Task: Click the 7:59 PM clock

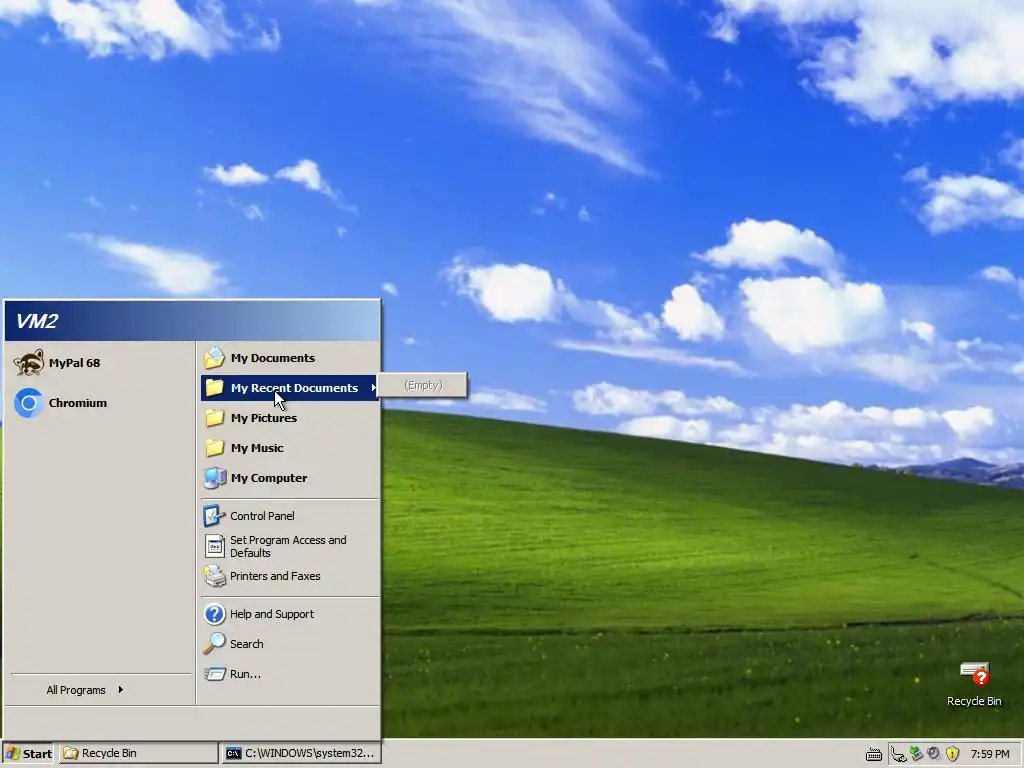Action: 990,754
